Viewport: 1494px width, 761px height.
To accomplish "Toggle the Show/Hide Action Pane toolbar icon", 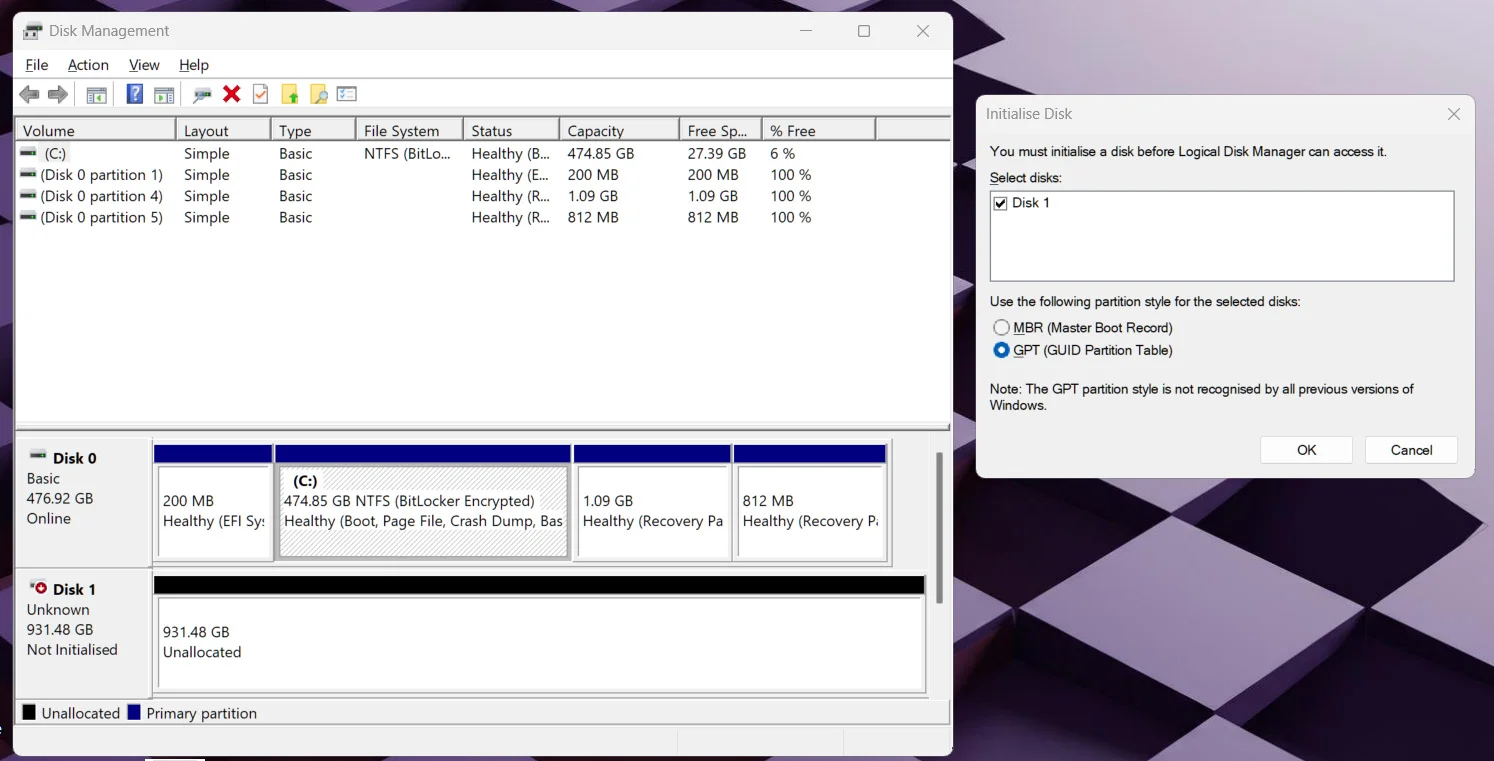I will click(164, 95).
